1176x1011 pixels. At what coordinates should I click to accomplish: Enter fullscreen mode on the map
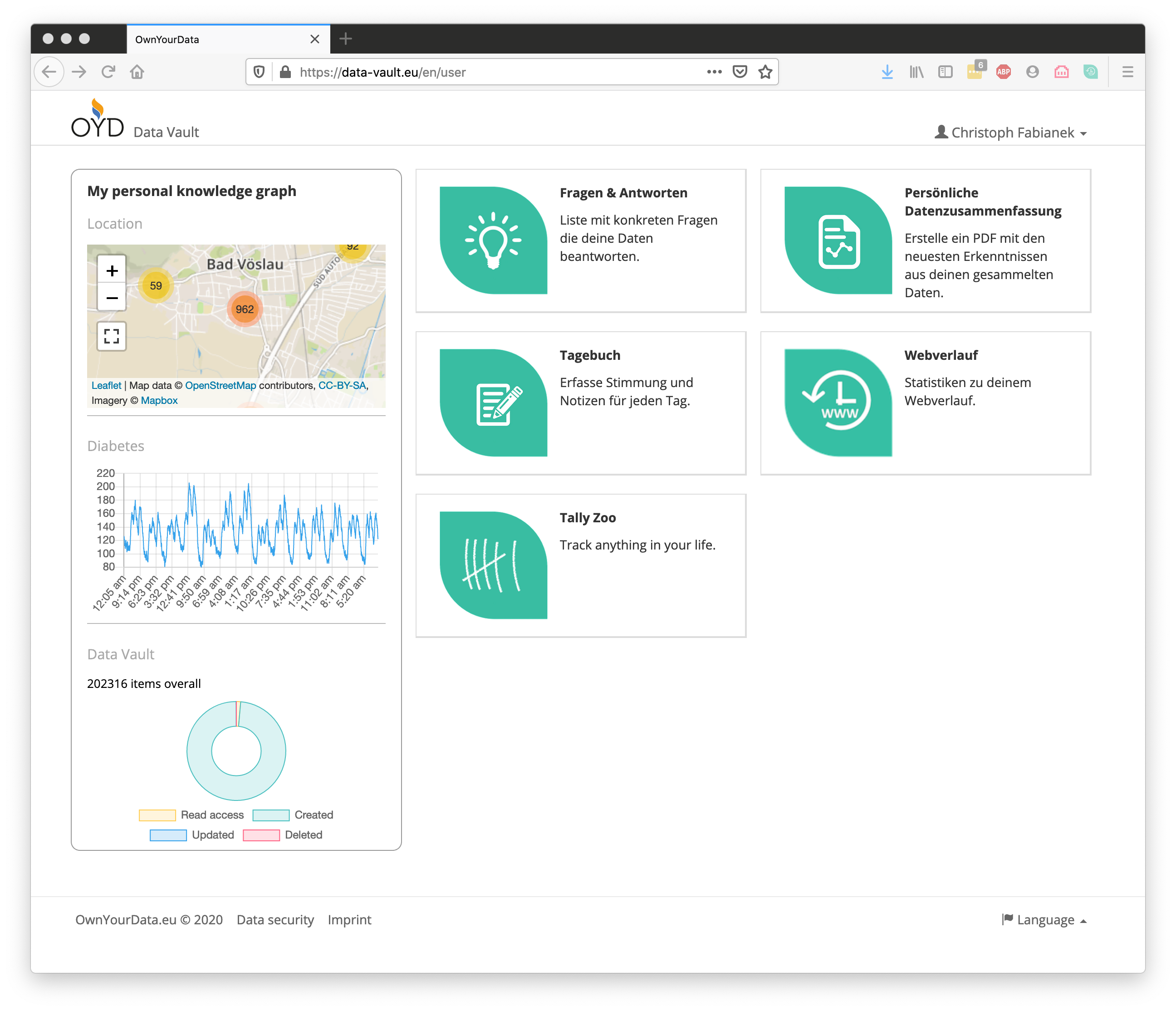click(x=112, y=336)
